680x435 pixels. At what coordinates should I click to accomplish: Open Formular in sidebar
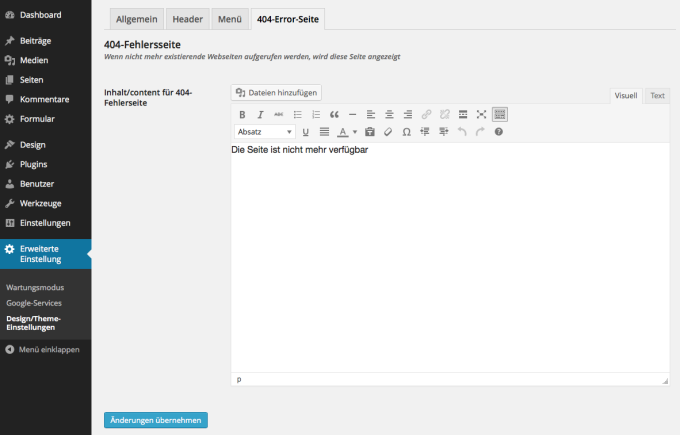[46, 119]
